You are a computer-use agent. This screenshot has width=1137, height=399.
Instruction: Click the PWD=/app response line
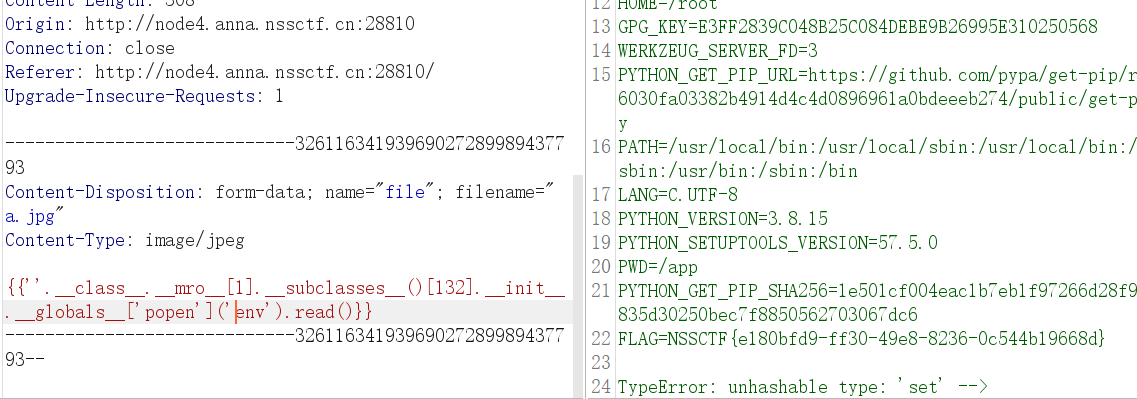tap(658, 266)
